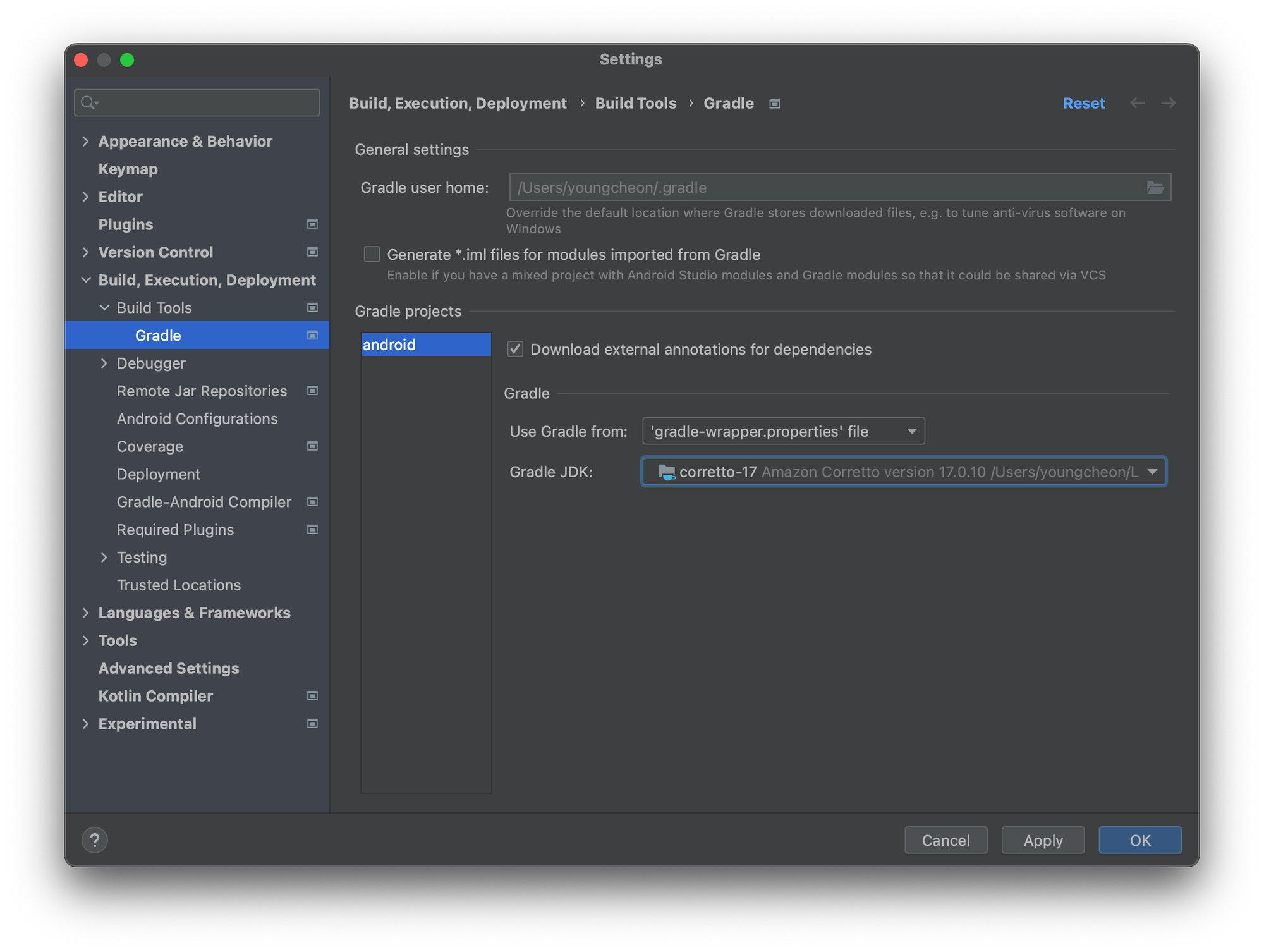Click the project-settings icon beside Plugins
This screenshot has height=952, width=1264.
(312, 224)
